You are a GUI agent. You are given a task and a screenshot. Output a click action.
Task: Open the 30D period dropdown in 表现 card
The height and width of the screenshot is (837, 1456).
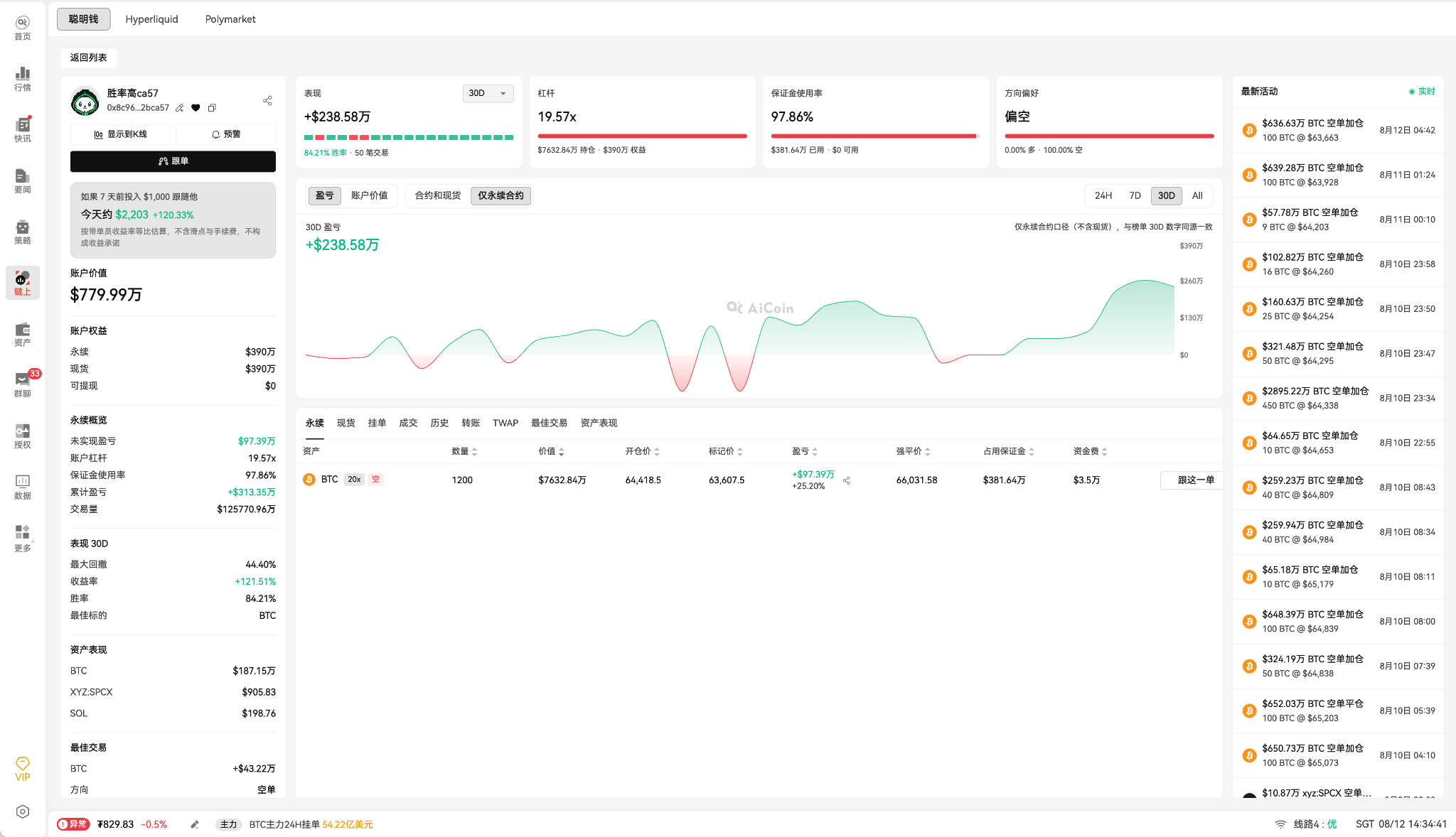tap(488, 93)
